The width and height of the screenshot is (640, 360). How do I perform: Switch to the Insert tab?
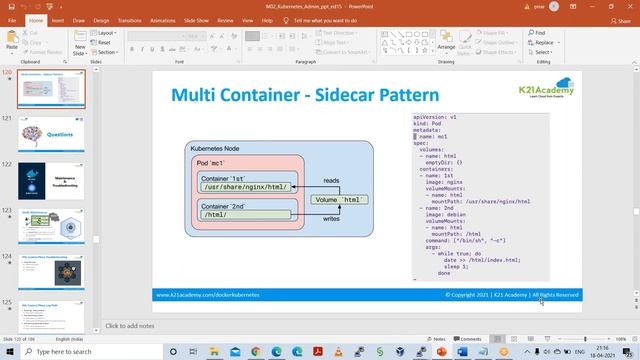pos(58,20)
